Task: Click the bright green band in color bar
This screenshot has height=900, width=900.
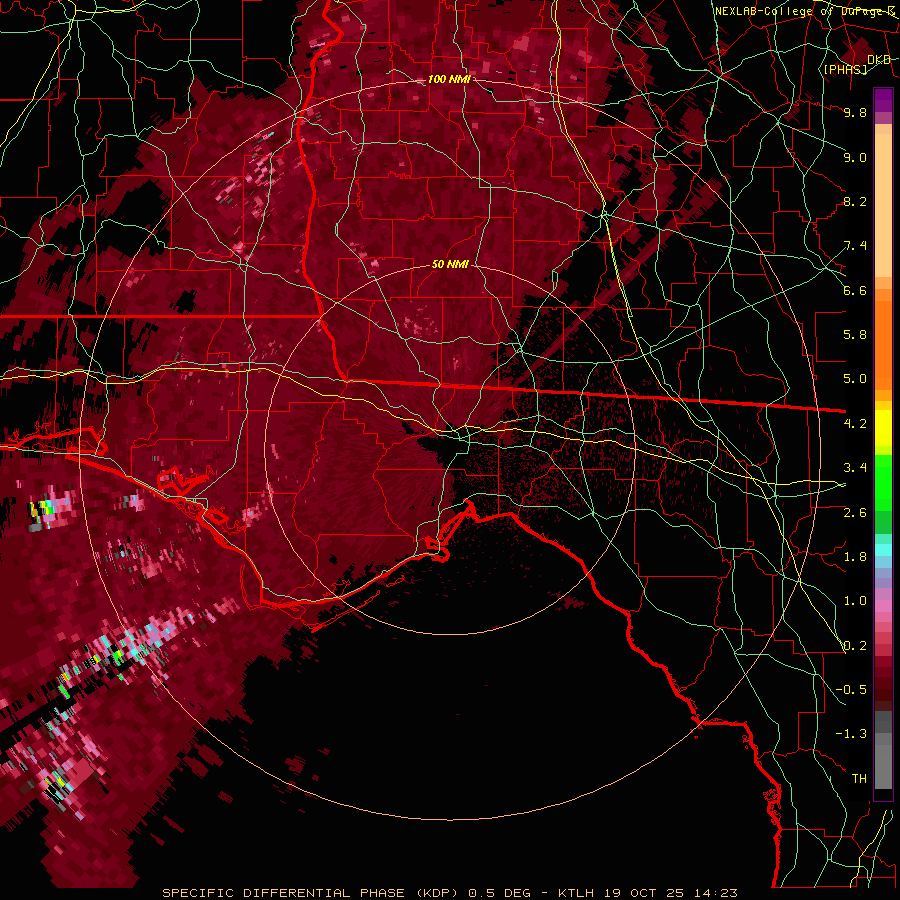Action: point(883,482)
